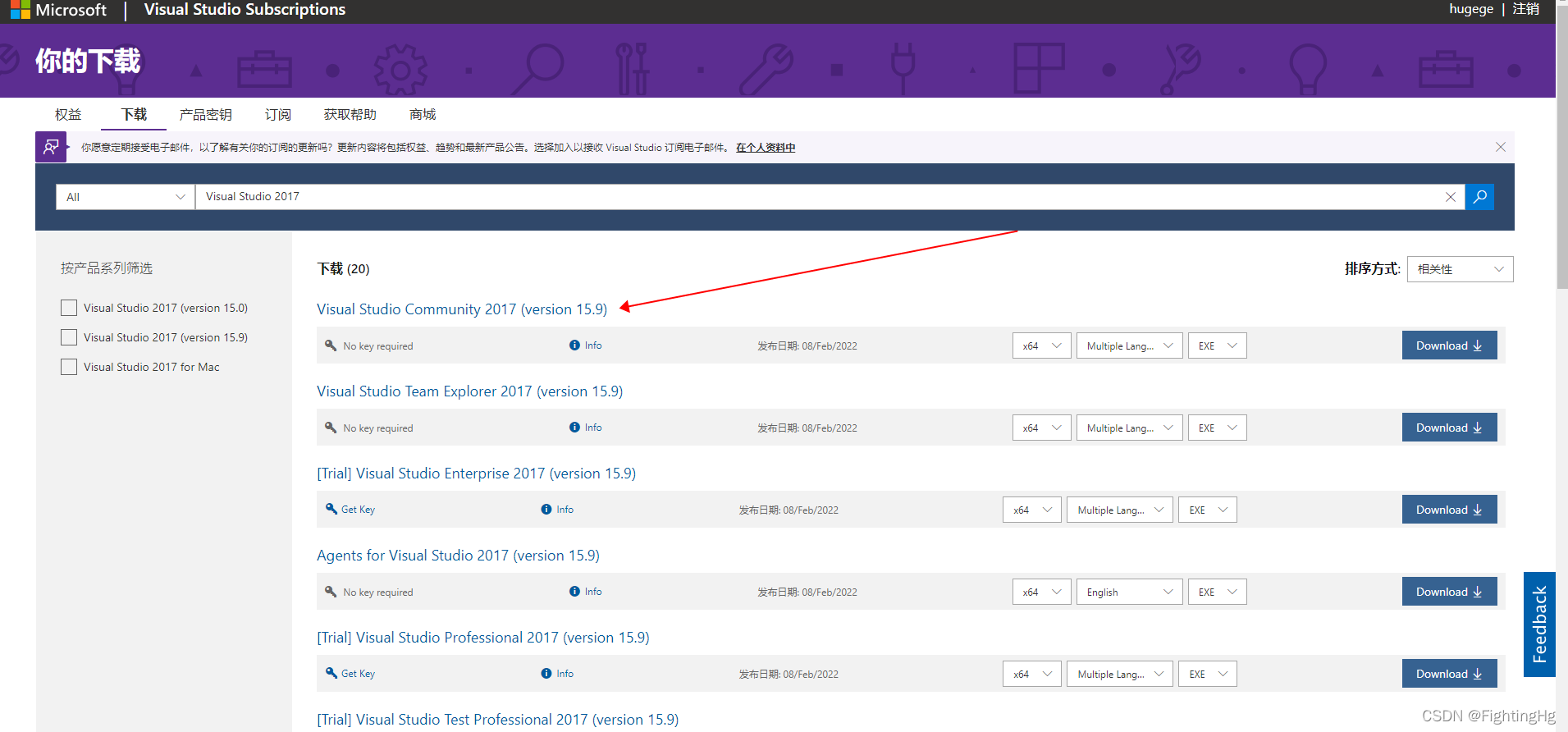Open Visual Studio Team Explorer 2017 link
This screenshot has width=1568, height=732.
tap(470, 391)
